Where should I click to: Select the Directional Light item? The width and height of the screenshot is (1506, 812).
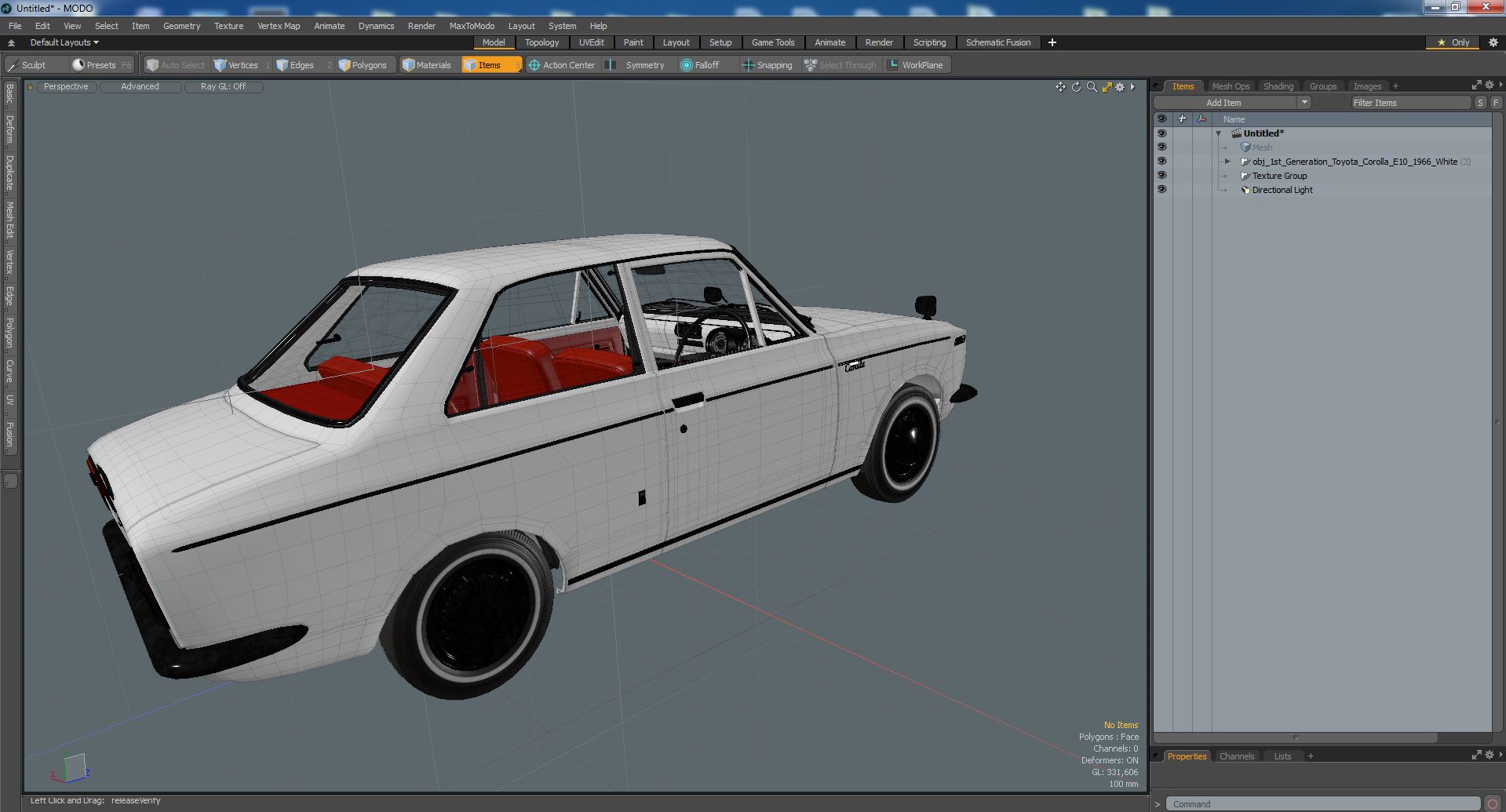pos(1282,190)
